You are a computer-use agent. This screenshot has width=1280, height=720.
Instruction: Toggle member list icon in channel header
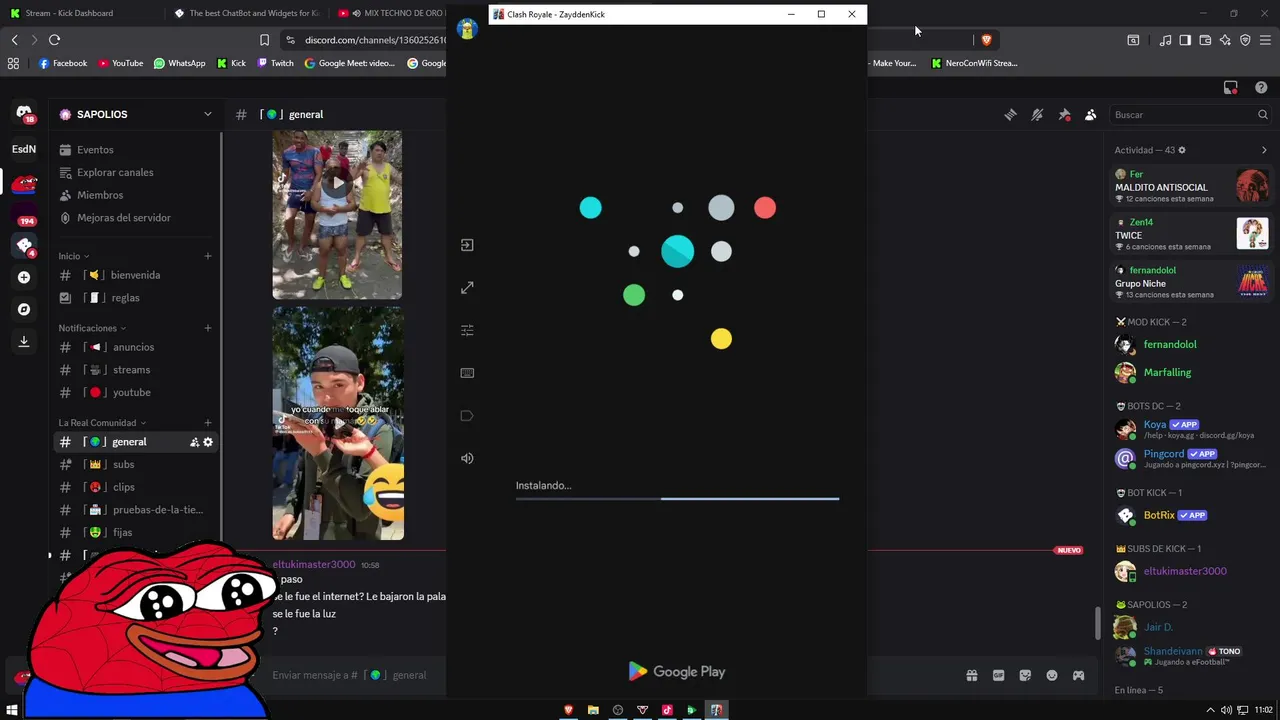coord(1091,115)
